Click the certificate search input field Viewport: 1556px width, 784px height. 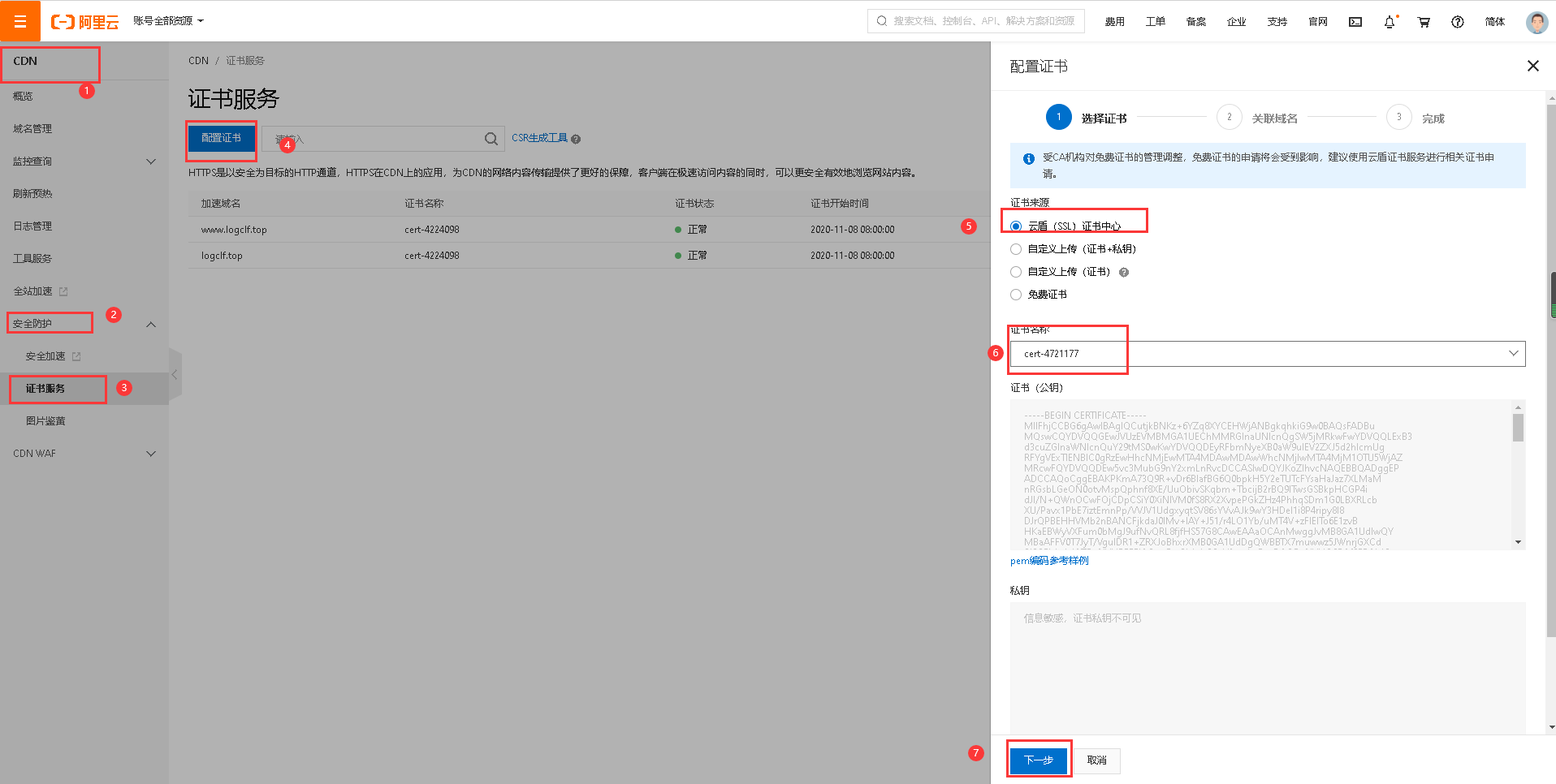tap(374, 139)
